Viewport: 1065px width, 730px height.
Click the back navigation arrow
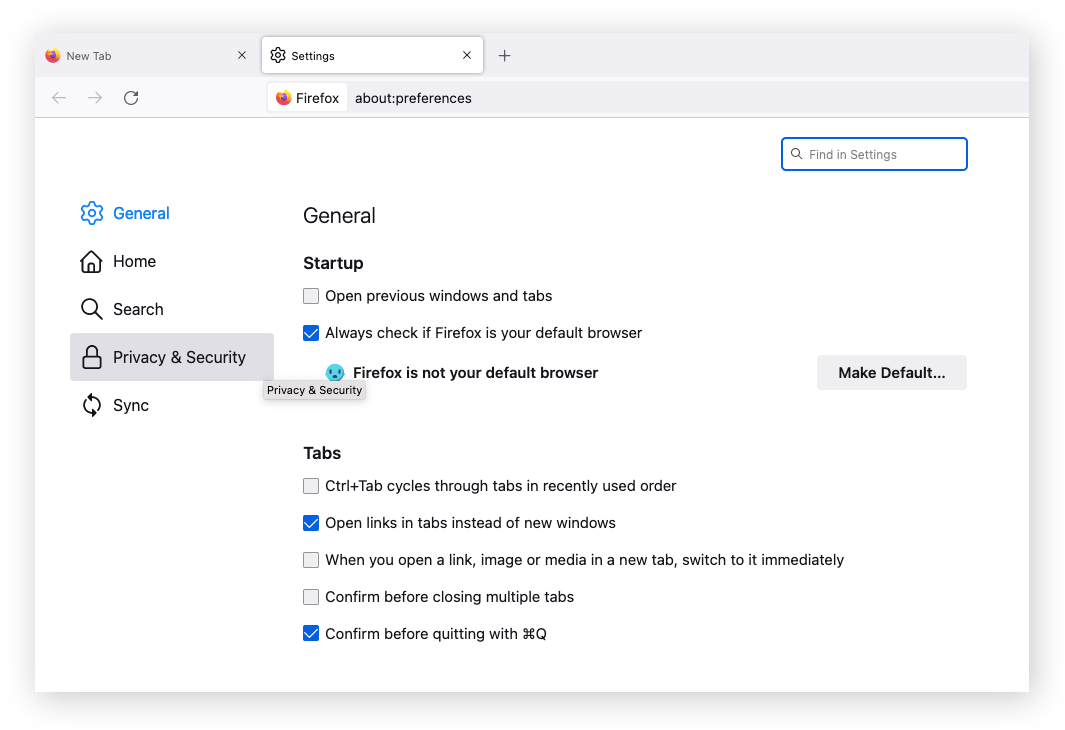point(58,97)
